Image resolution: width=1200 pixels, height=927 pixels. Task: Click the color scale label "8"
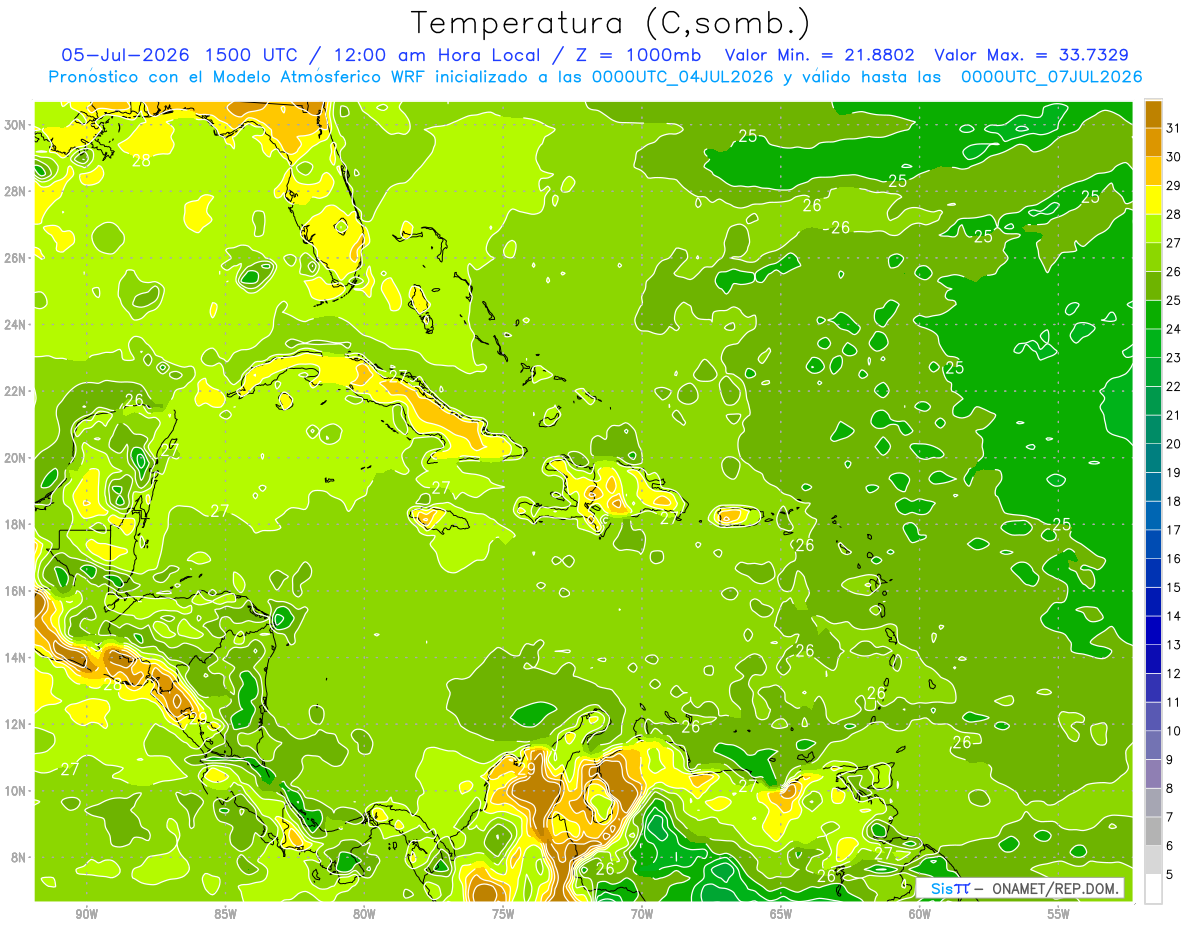pyautogui.click(x=1170, y=789)
